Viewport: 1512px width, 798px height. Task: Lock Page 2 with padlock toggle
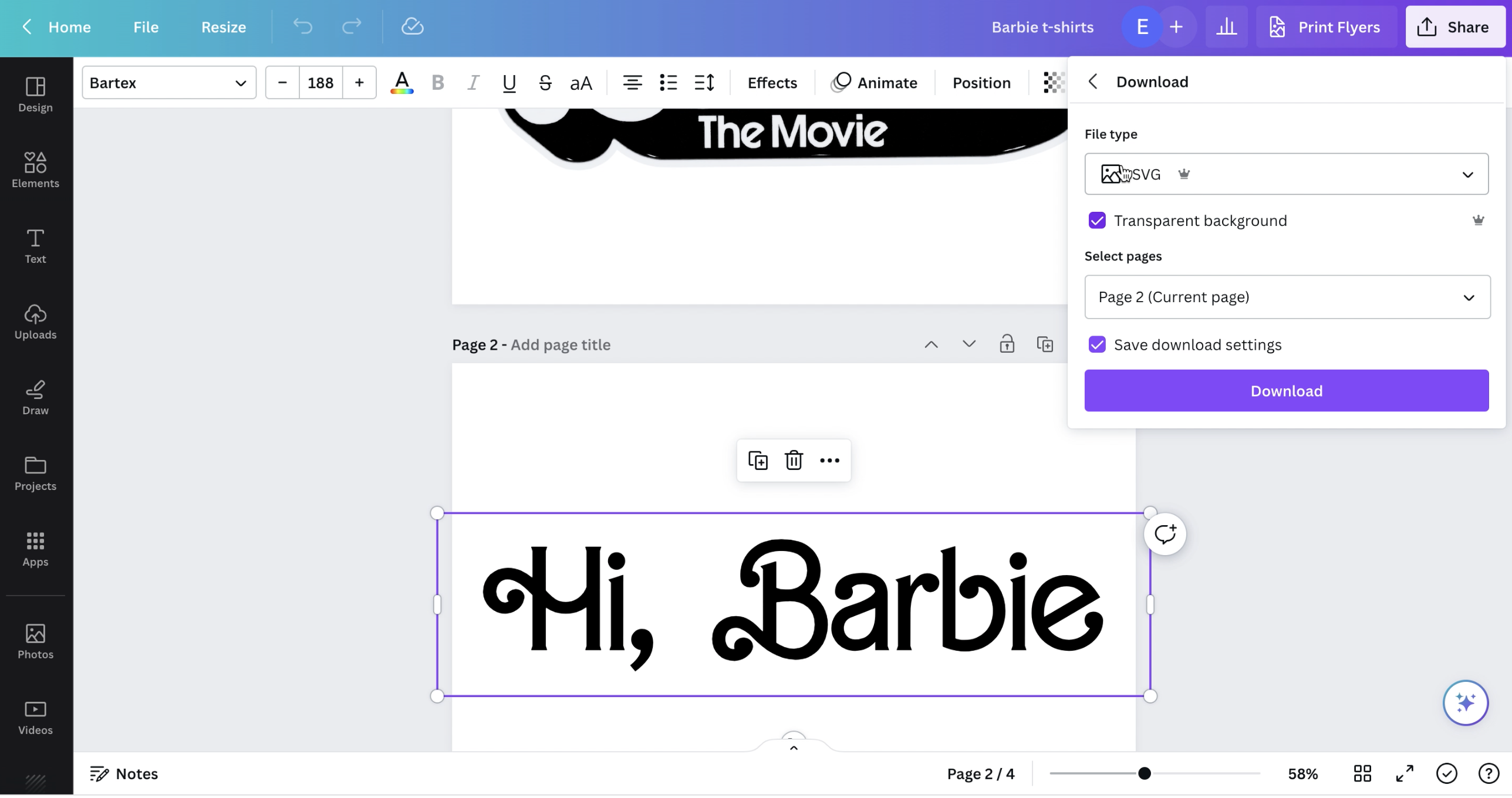1007,344
